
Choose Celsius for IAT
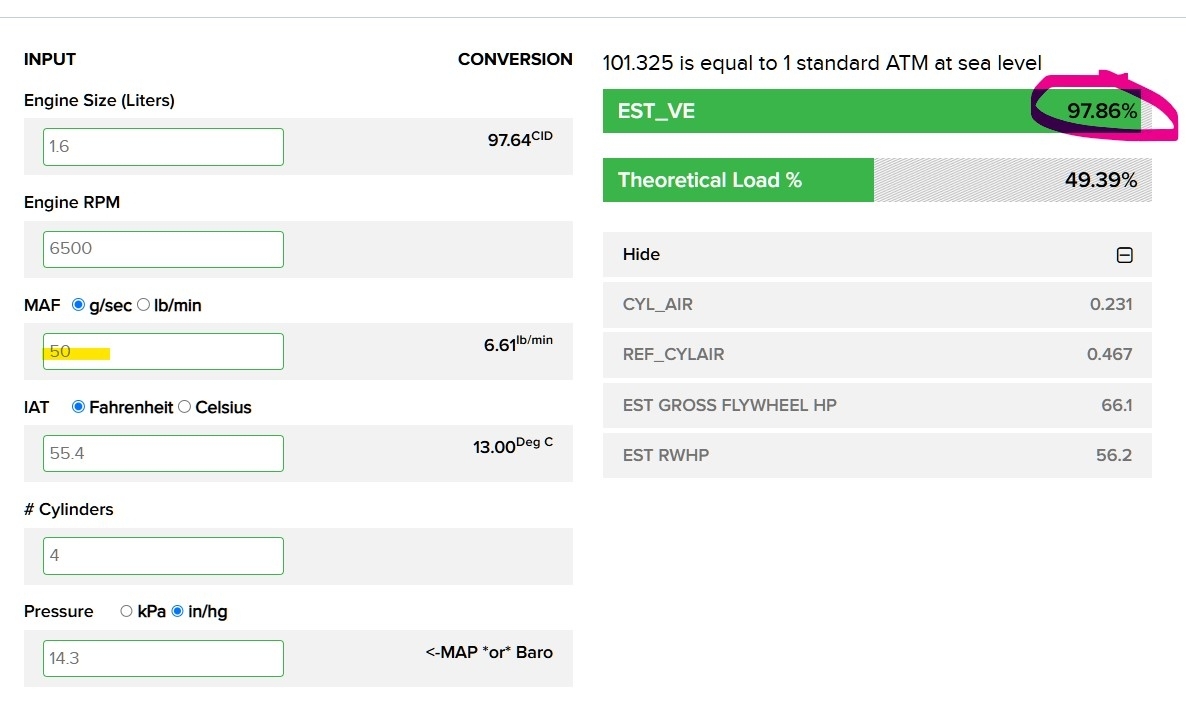point(184,407)
